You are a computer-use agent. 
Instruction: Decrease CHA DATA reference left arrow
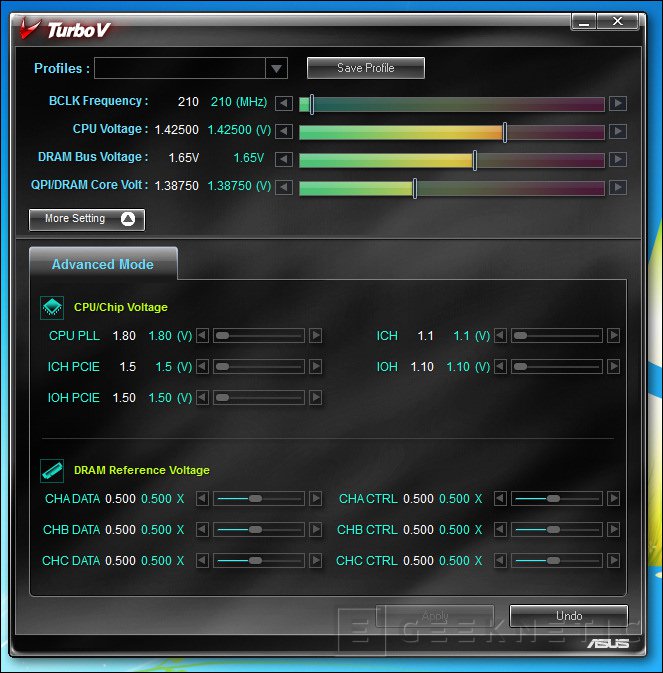203,499
